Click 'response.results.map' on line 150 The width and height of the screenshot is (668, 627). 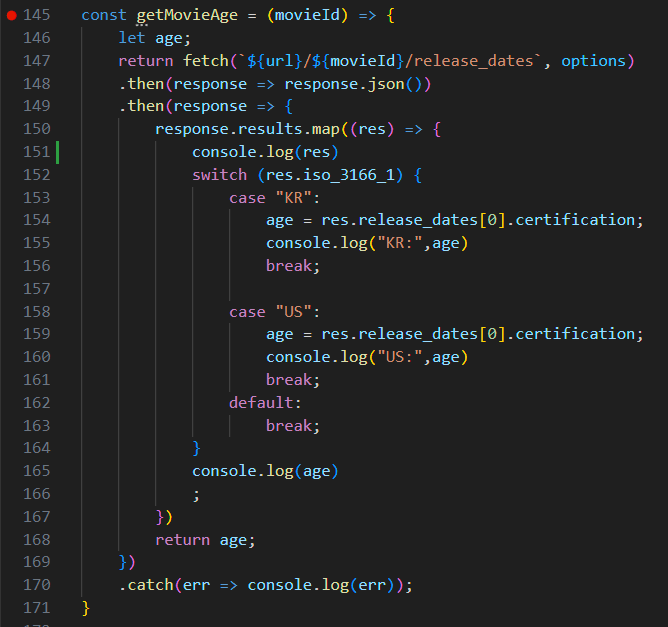coord(248,129)
